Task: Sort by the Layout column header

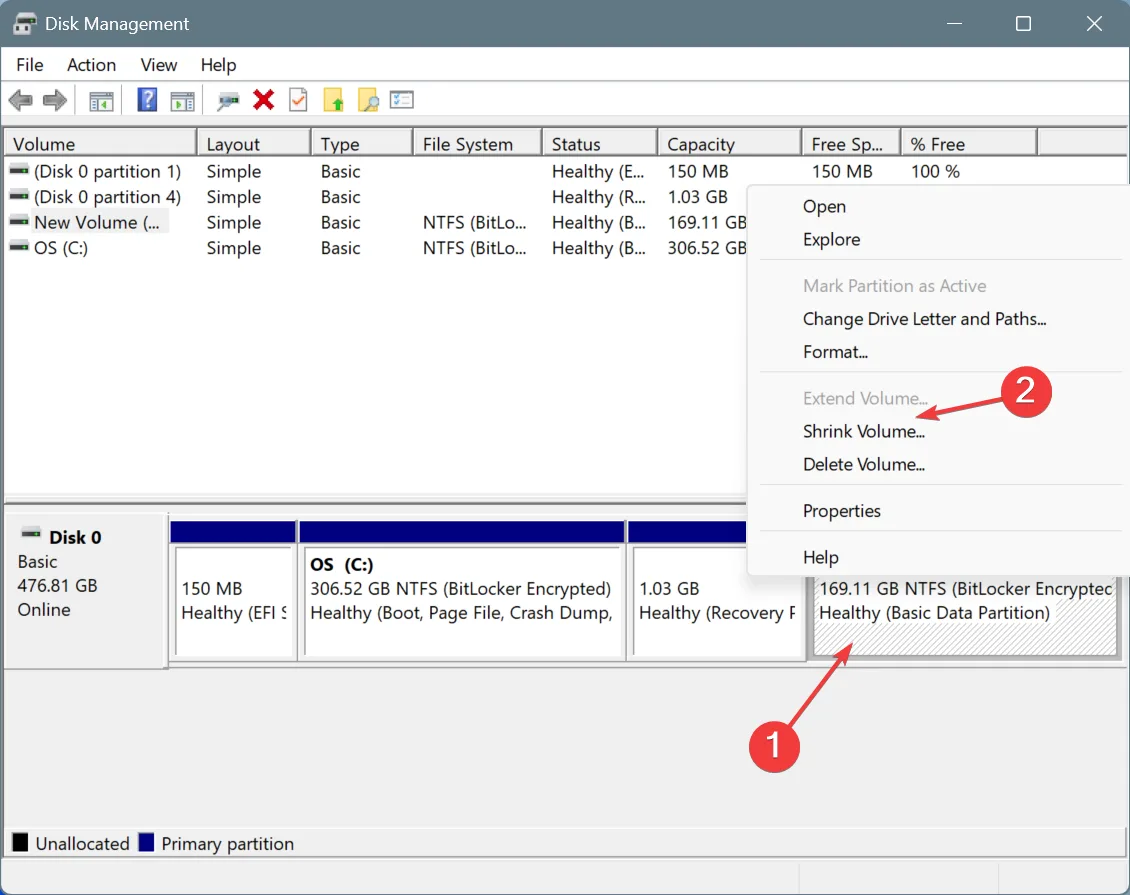Action: point(254,143)
